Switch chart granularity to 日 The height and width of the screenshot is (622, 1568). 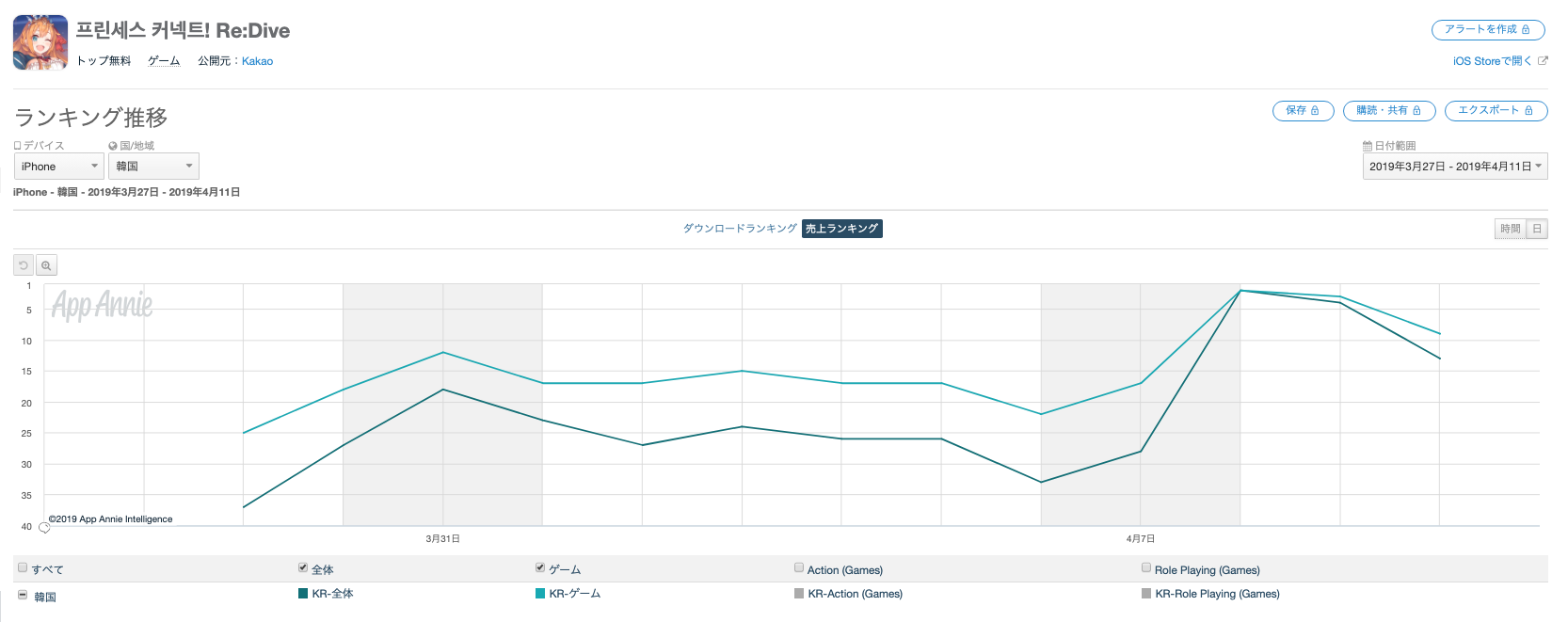coord(1537,229)
